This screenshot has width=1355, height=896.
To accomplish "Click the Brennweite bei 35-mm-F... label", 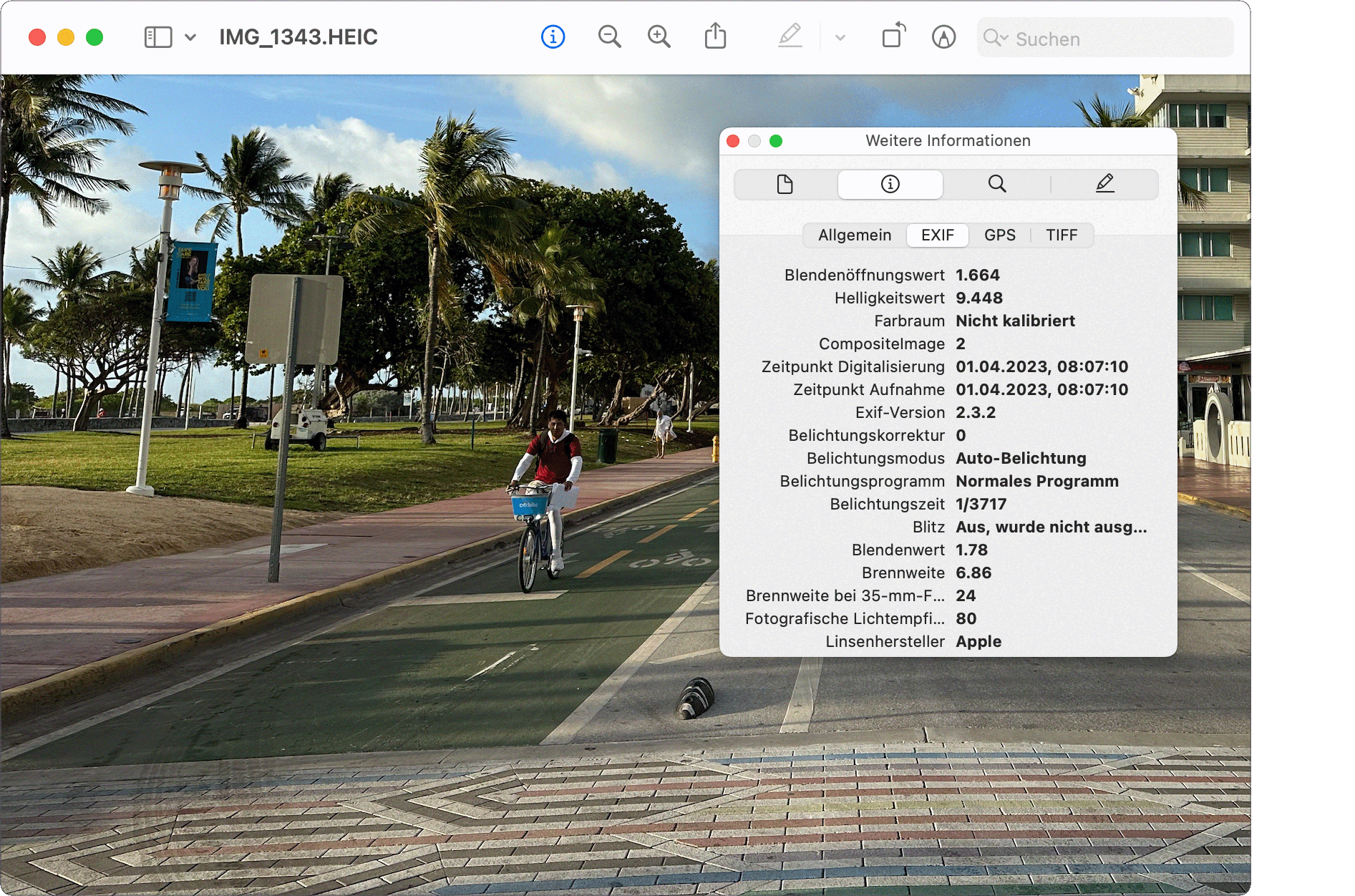I will coord(845,596).
